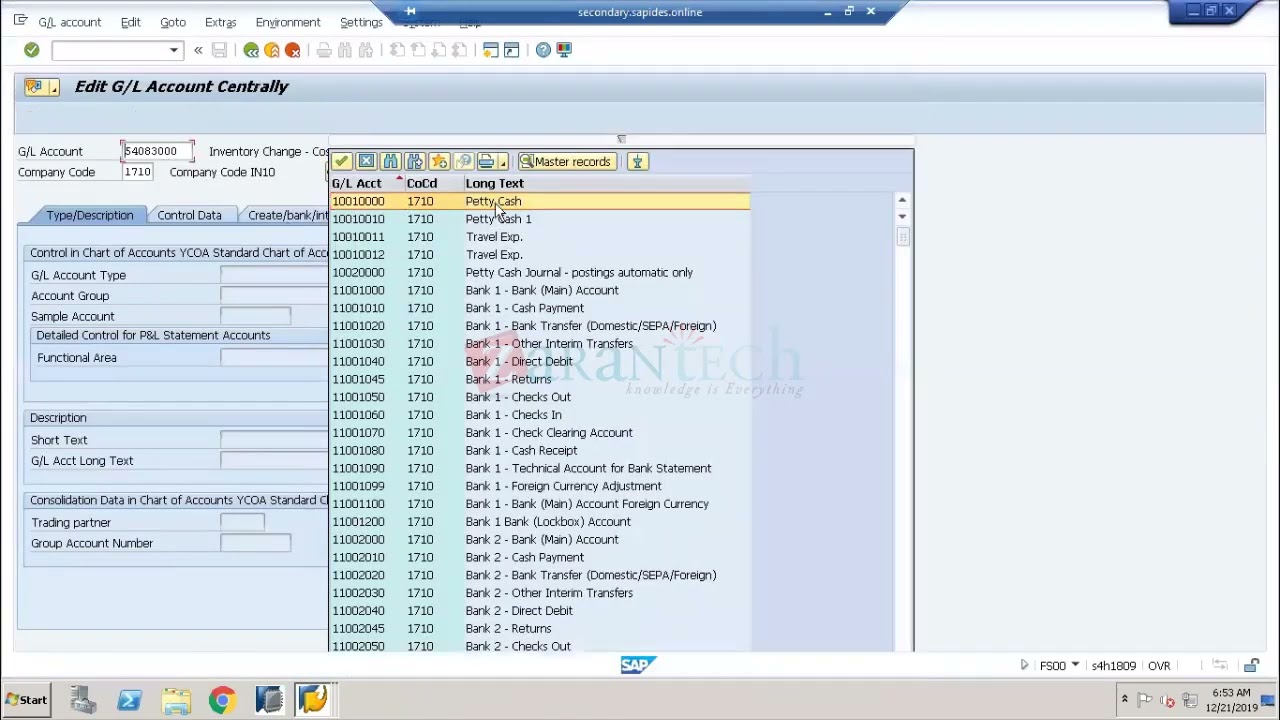Sort by G/L Acct column header
The height and width of the screenshot is (720, 1280).
(366, 183)
